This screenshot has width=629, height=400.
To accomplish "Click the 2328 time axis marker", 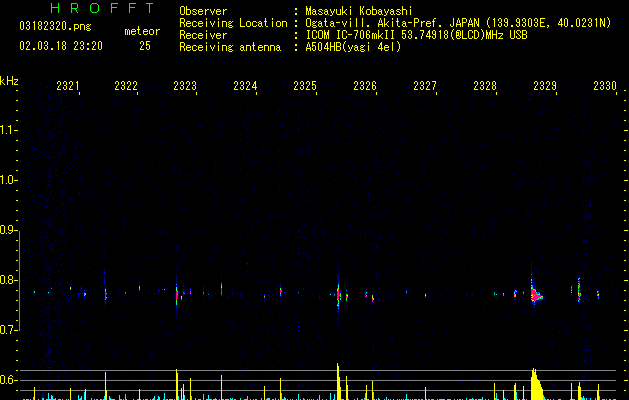I will (x=485, y=85).
